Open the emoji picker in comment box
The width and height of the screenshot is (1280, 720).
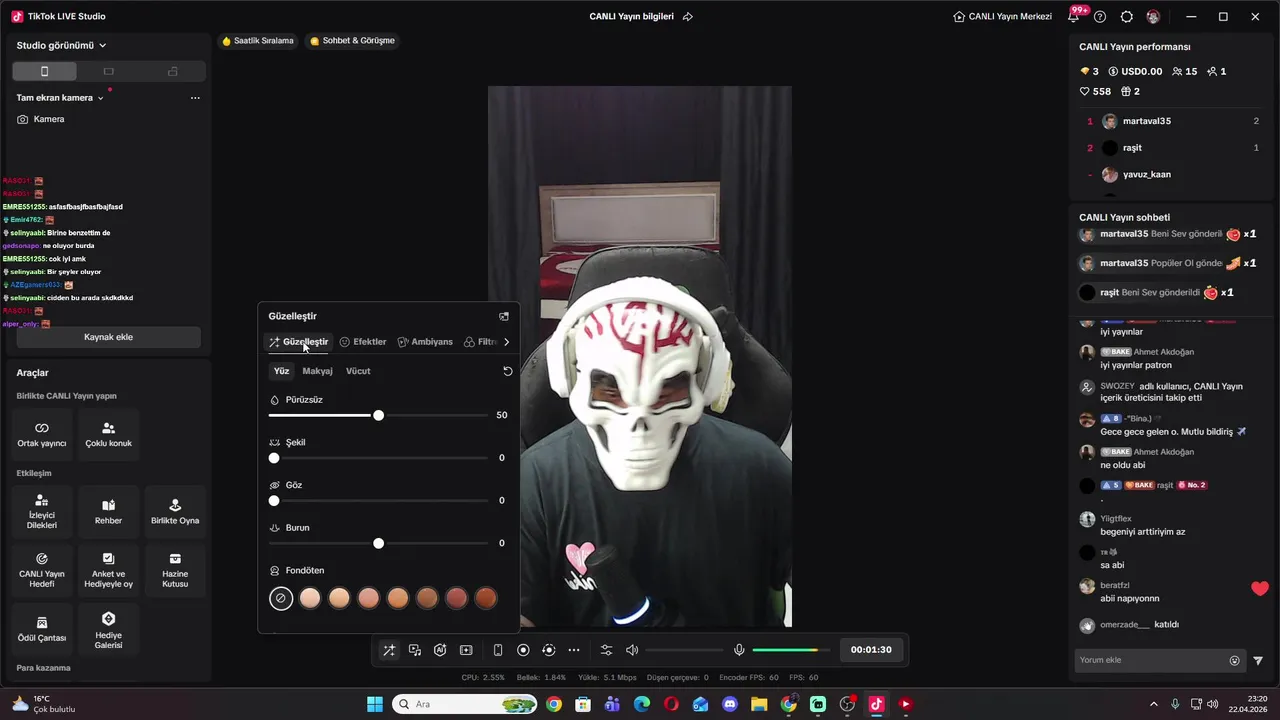[x=1234, y=660]
